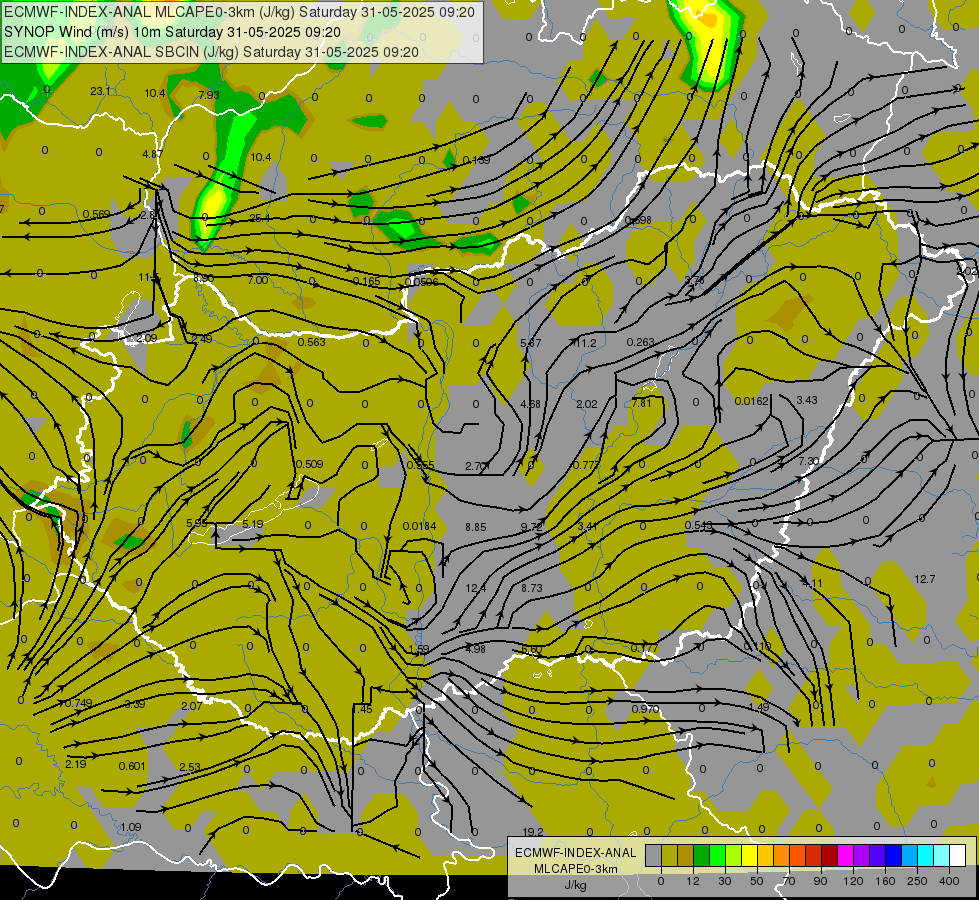Image resolution: width=979 pixels, height=900 pixels.
Task: Click the map value 0.263
Action: pyautogui.click(x=641, y=342)
